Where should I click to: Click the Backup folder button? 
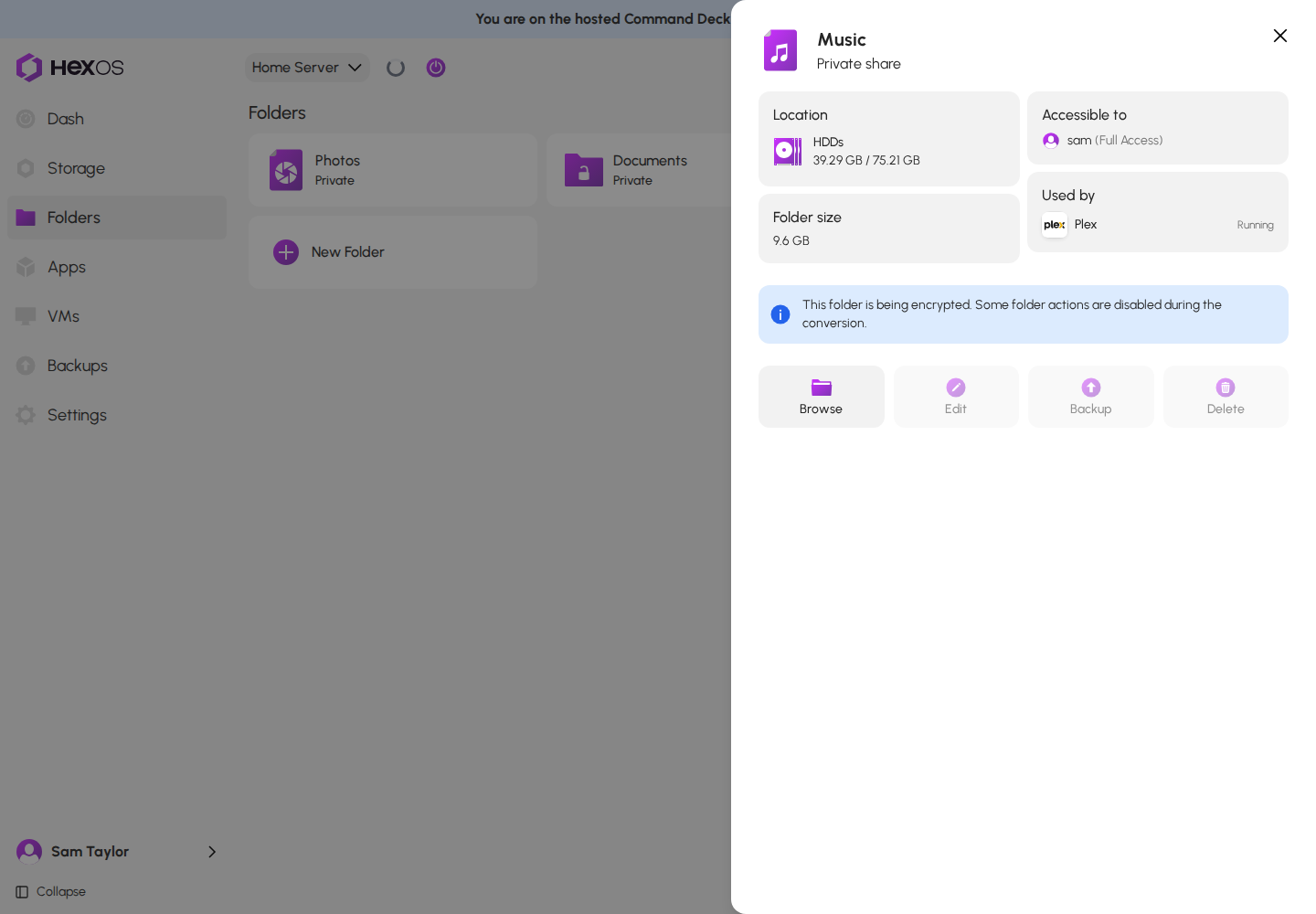1091,397
